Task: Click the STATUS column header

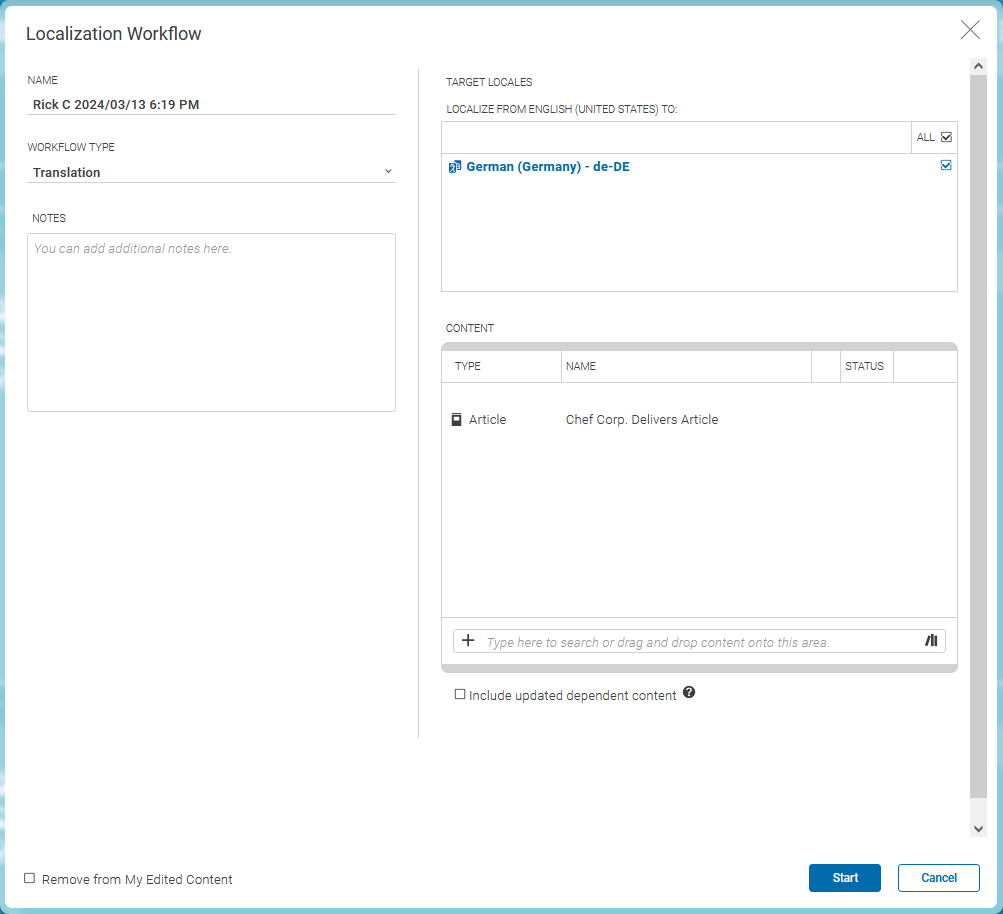Action: [866, 366]
